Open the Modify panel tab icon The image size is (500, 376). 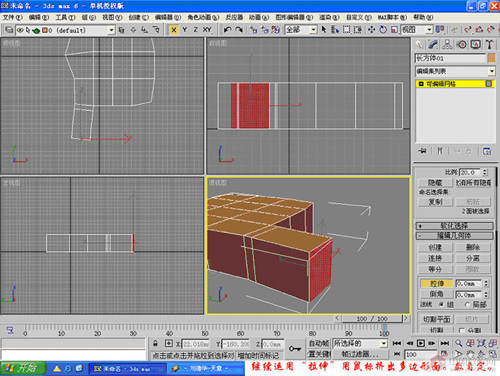(433, 45)
